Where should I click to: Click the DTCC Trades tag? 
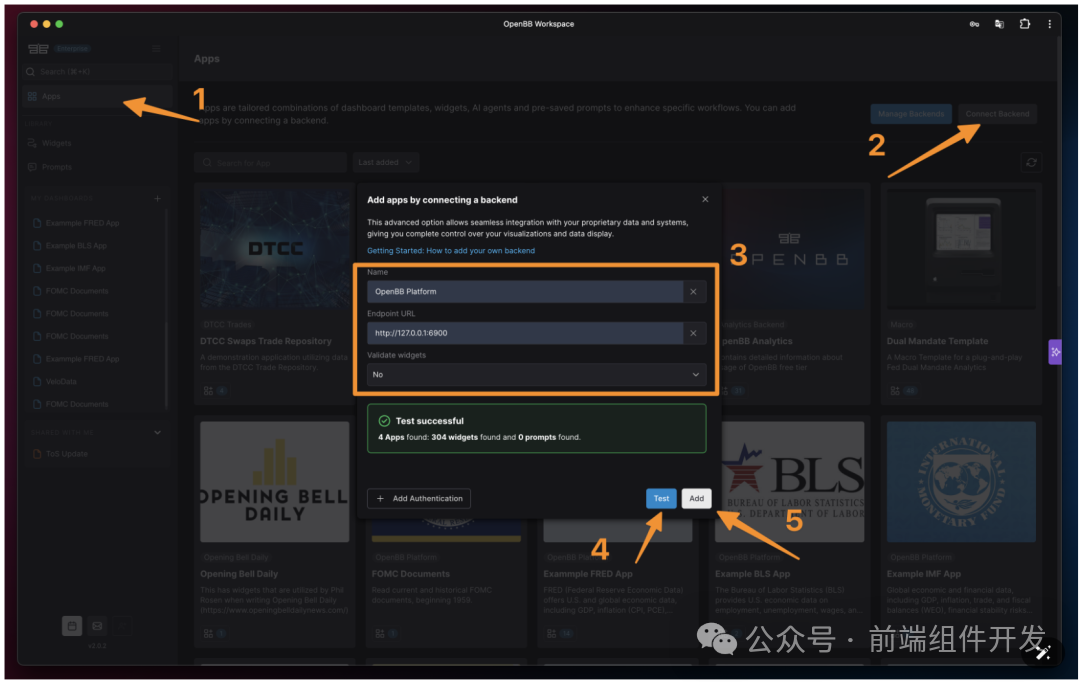click(227, 324)
